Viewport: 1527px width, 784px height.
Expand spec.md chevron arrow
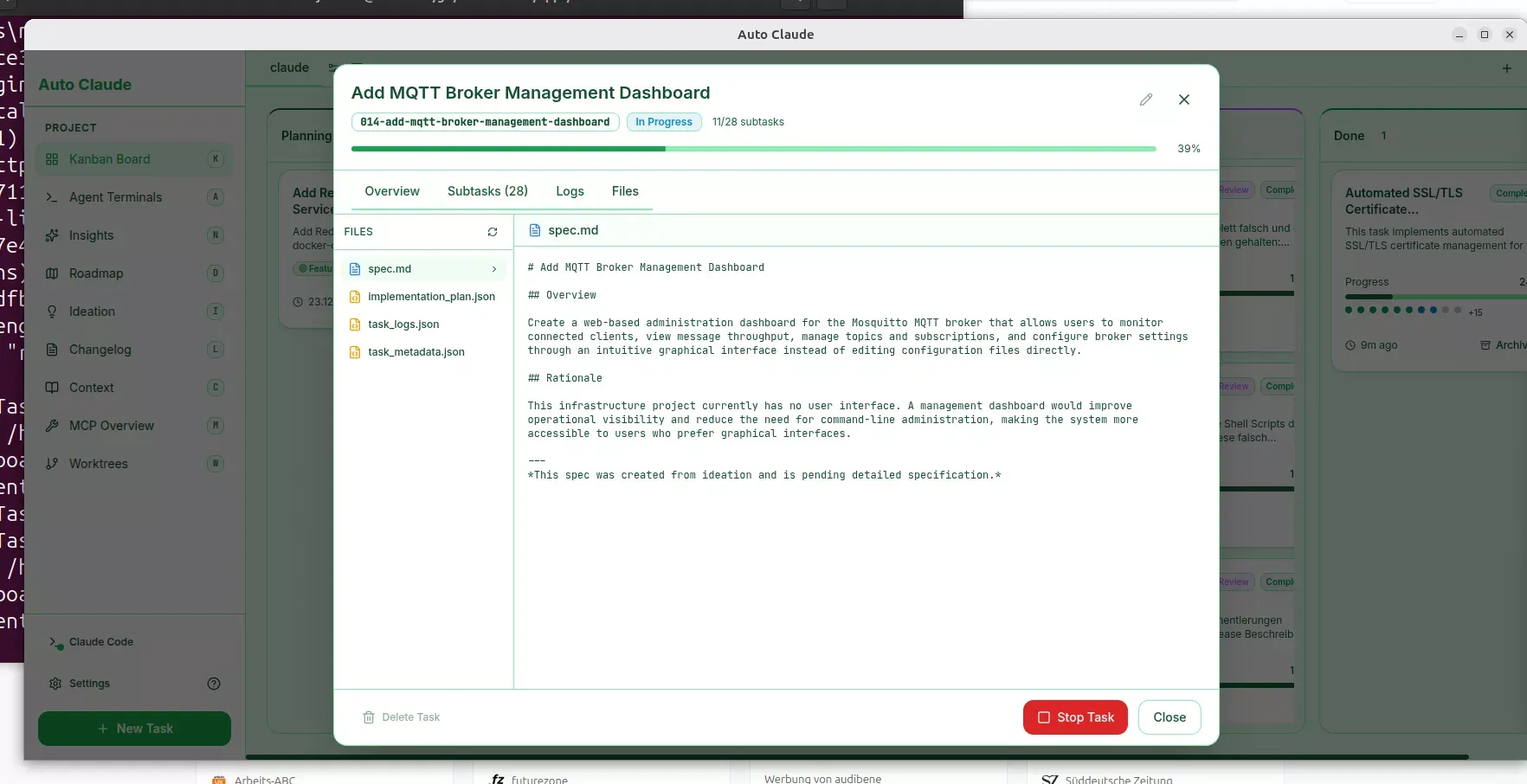(494, 269)
